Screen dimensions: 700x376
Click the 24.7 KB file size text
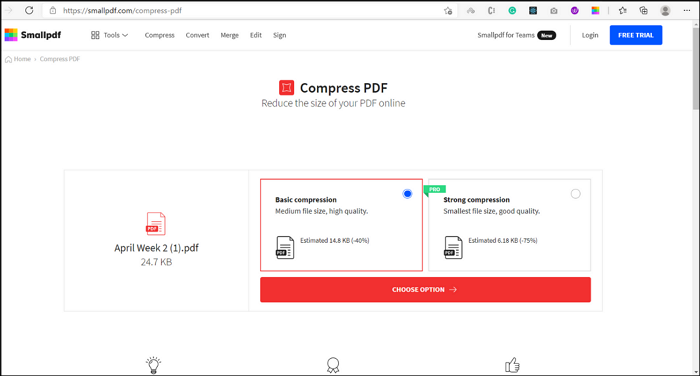click(156, 262)
